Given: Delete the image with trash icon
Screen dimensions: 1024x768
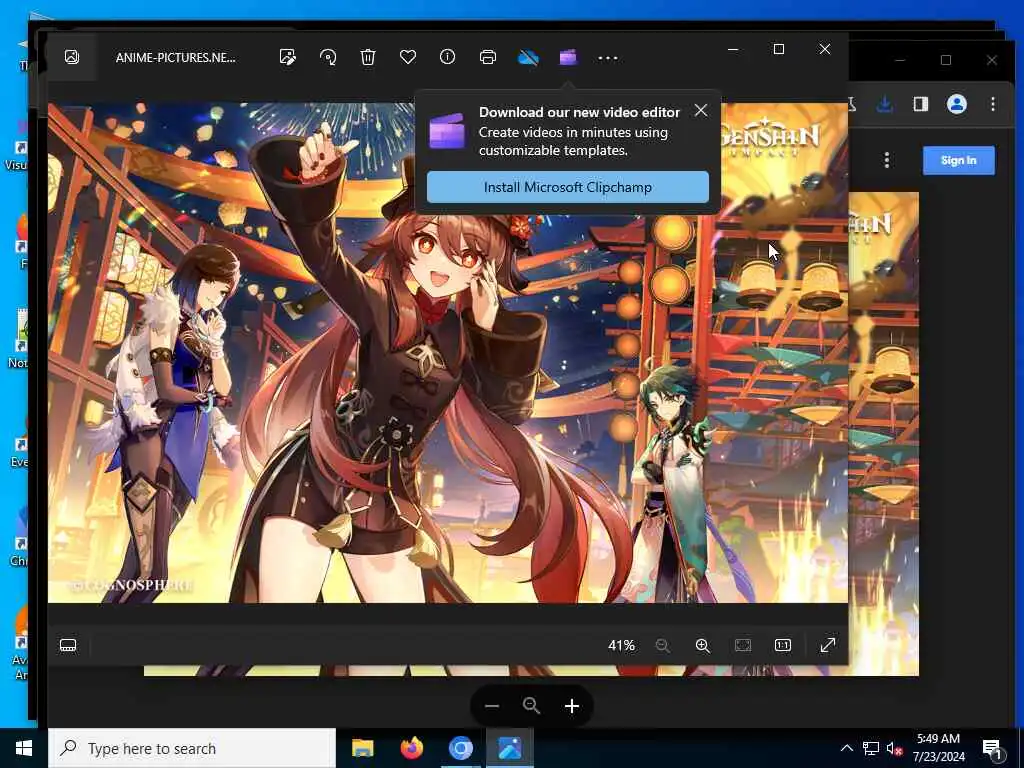Looking at the screenshot, I should tap(368, 57).
